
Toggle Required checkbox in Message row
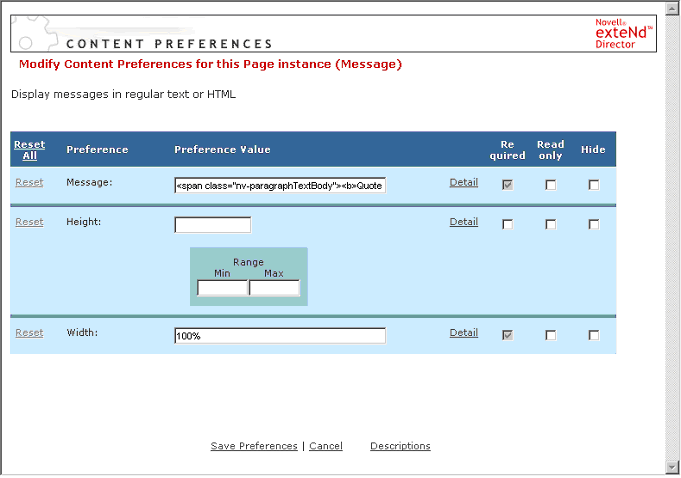point(507,185)
